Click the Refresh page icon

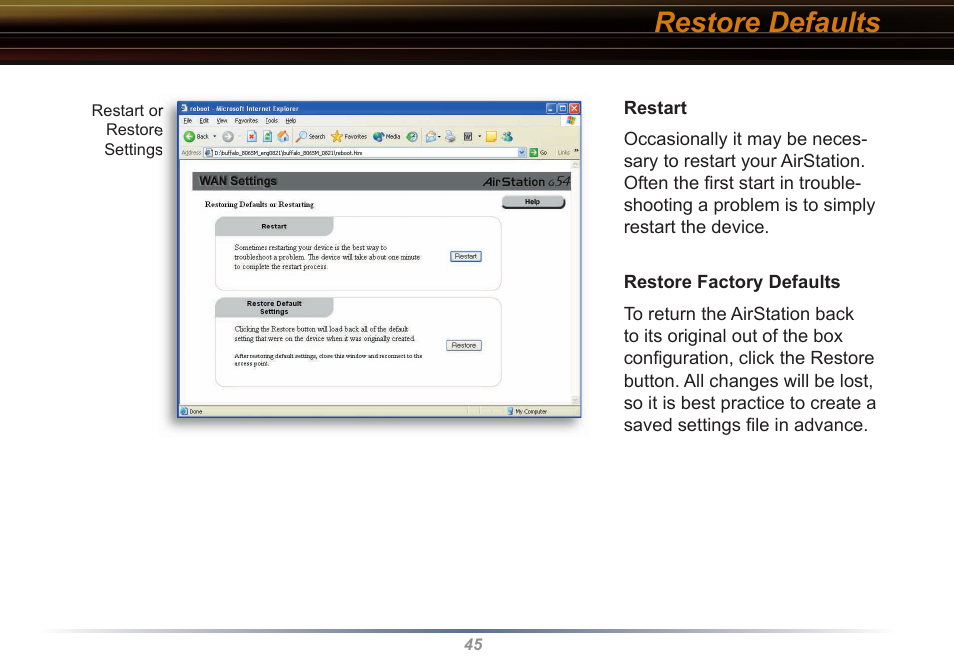(x=267, y=137)
